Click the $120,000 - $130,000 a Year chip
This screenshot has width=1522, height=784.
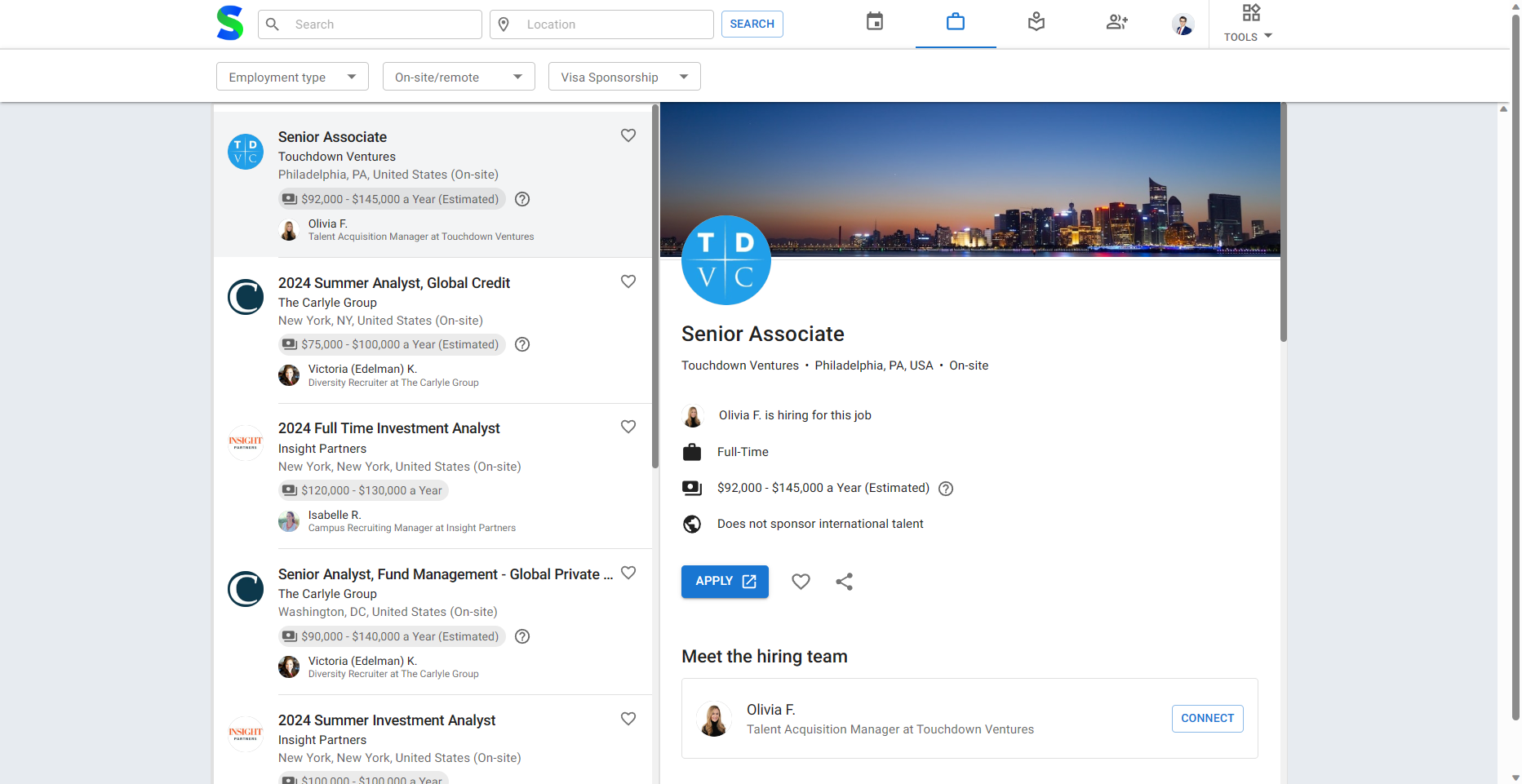(363, 490)
